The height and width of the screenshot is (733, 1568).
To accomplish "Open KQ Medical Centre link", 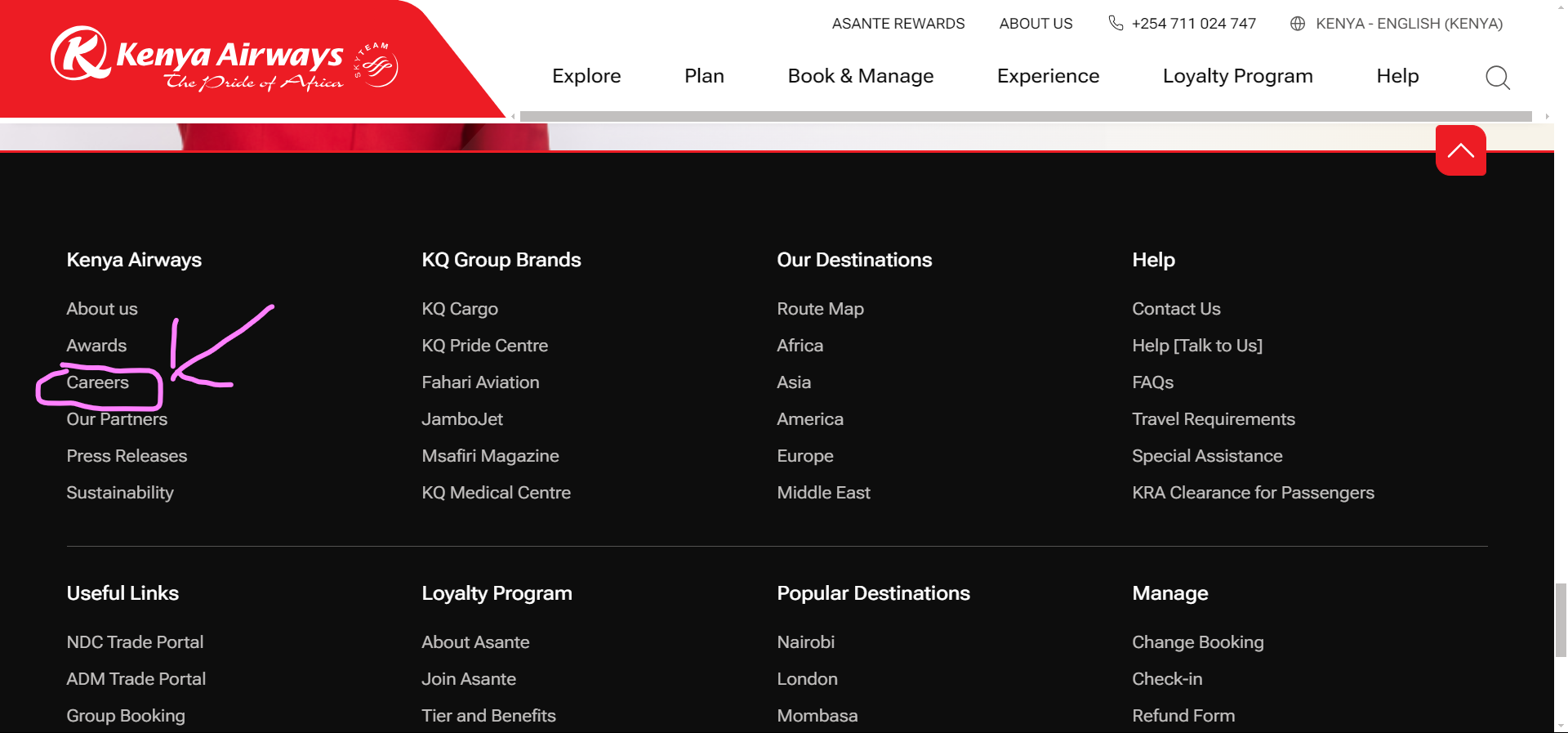I will [496, 493].
